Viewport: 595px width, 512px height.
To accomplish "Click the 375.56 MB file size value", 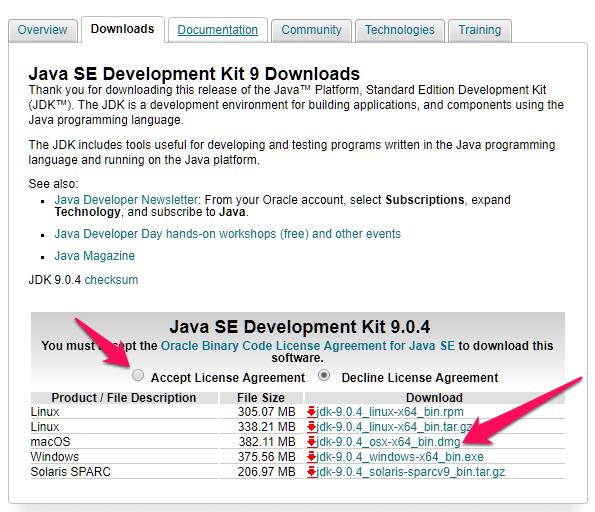I will (x=266, y=457).
